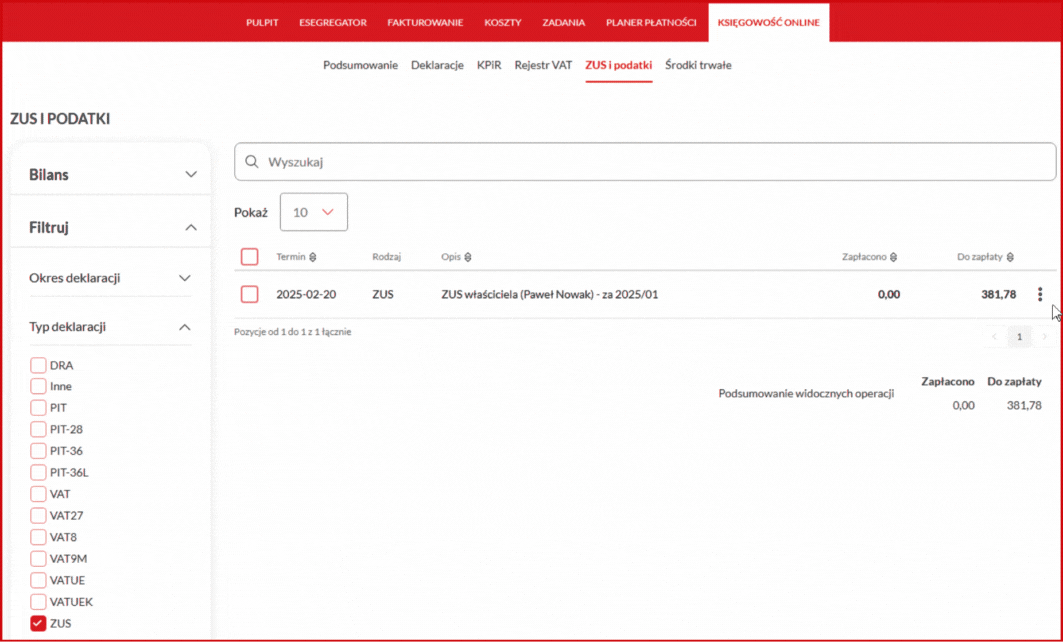Sort by Opis column sort icon
Screen dimensions: 1063x642
point(468,257)
